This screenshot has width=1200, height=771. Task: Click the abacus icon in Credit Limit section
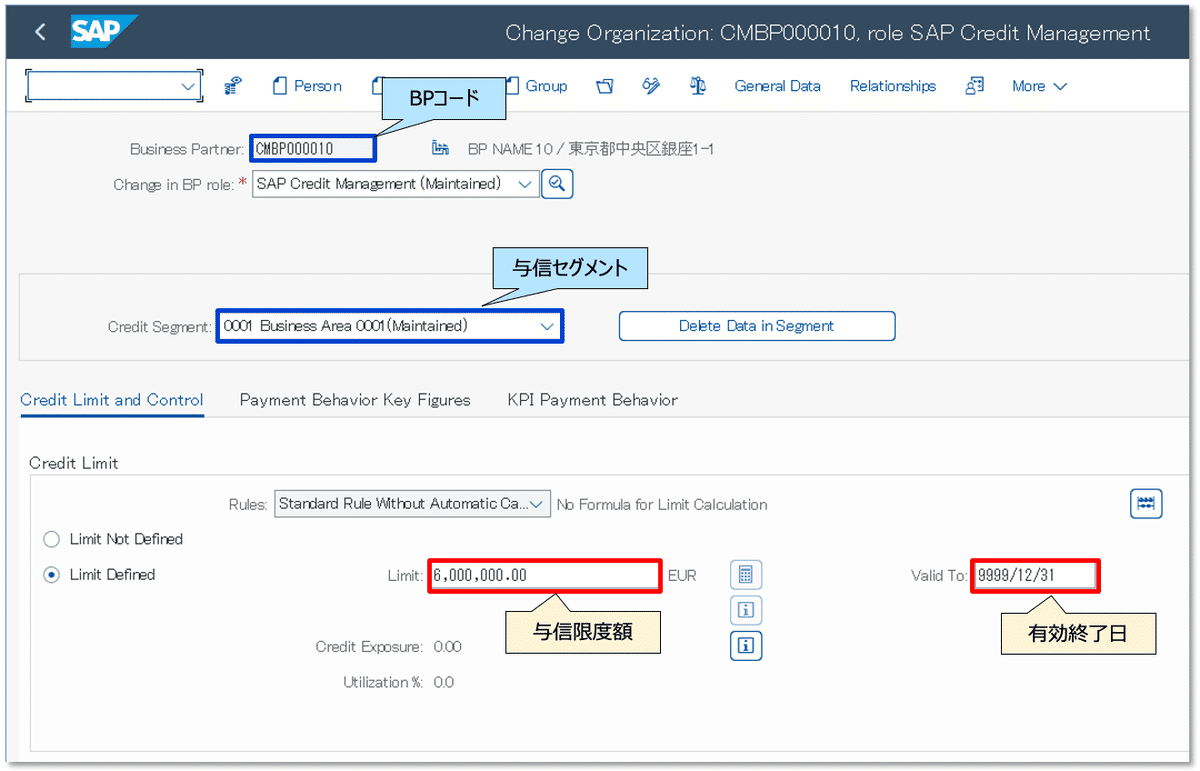pyautogui.click(x=1146, y=503)
